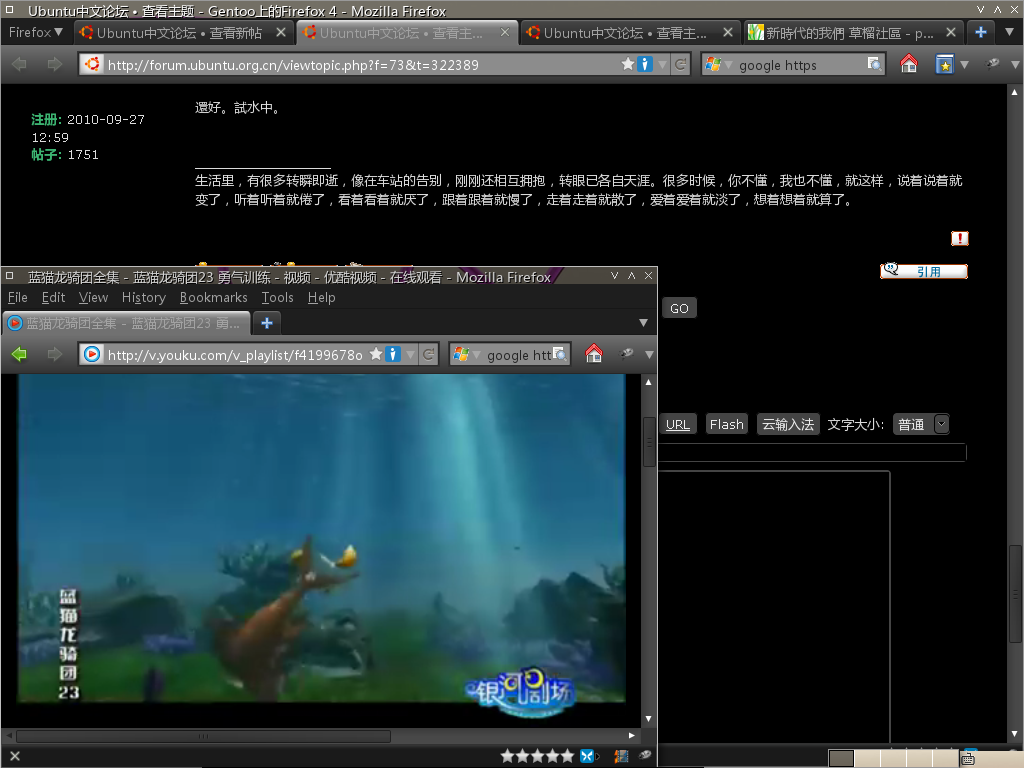Open the View menu in the Youku window
1024x768 pixels.
pyautogui.click(x=93, y=298)
